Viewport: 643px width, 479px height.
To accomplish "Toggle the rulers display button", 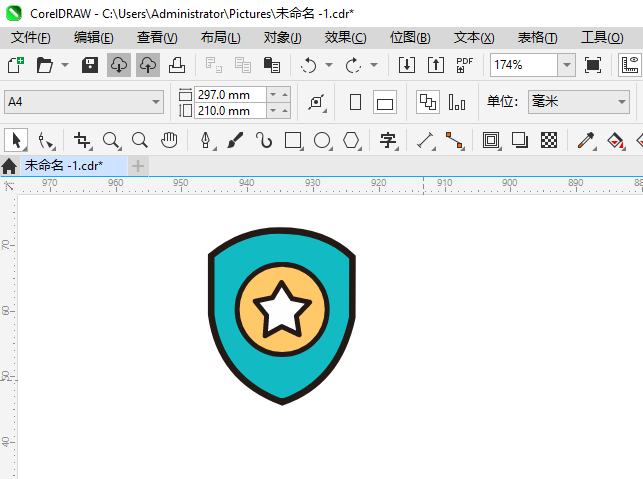I will coord(630,65).
